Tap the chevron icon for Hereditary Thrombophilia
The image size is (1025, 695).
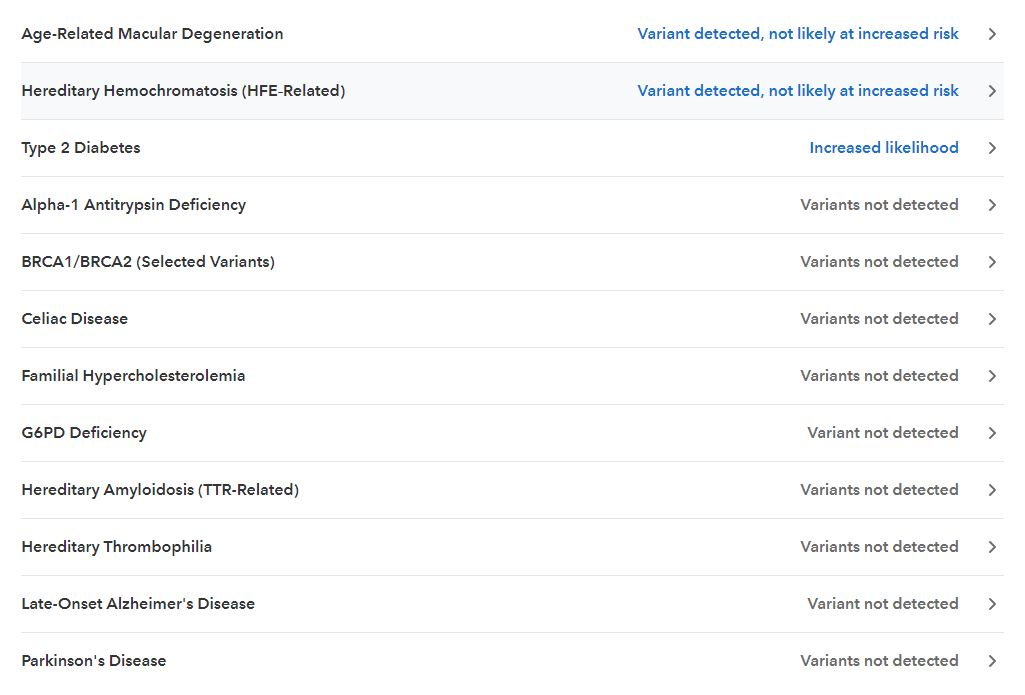(992, 547)
